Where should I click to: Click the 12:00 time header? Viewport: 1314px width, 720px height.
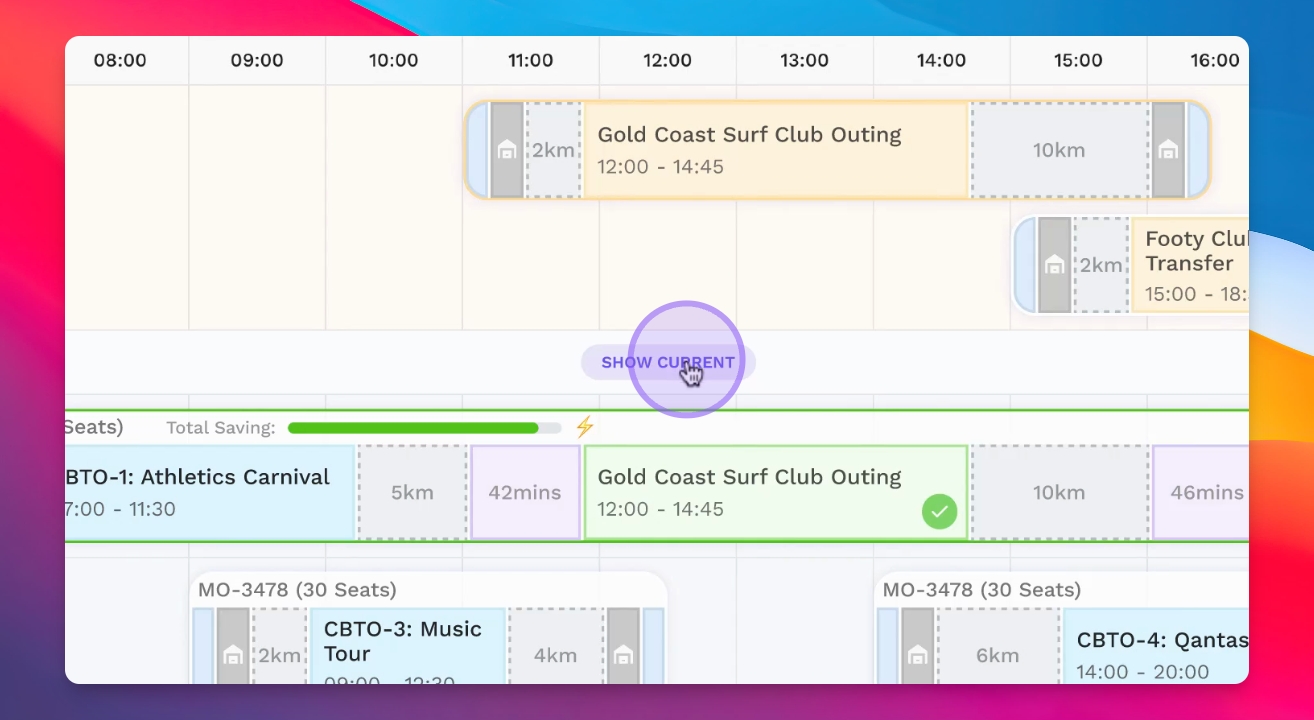pyautogui.click(x=667, y=61)
